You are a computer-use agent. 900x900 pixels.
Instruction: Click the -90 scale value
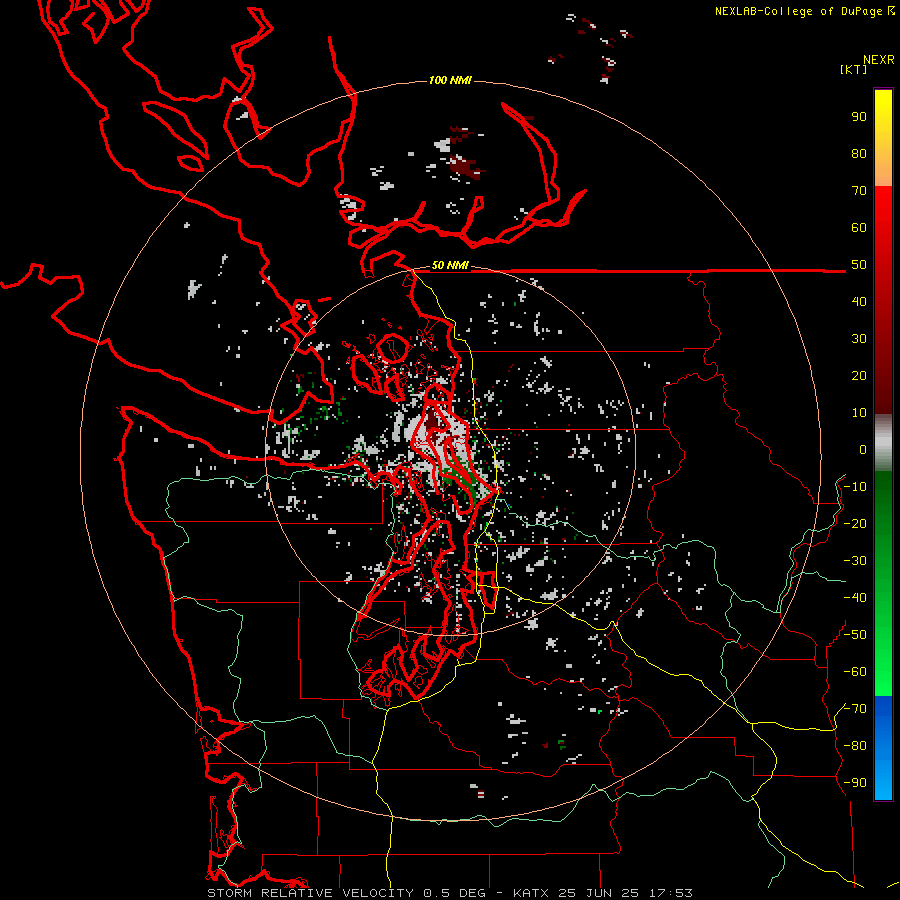tap(855, 783)
